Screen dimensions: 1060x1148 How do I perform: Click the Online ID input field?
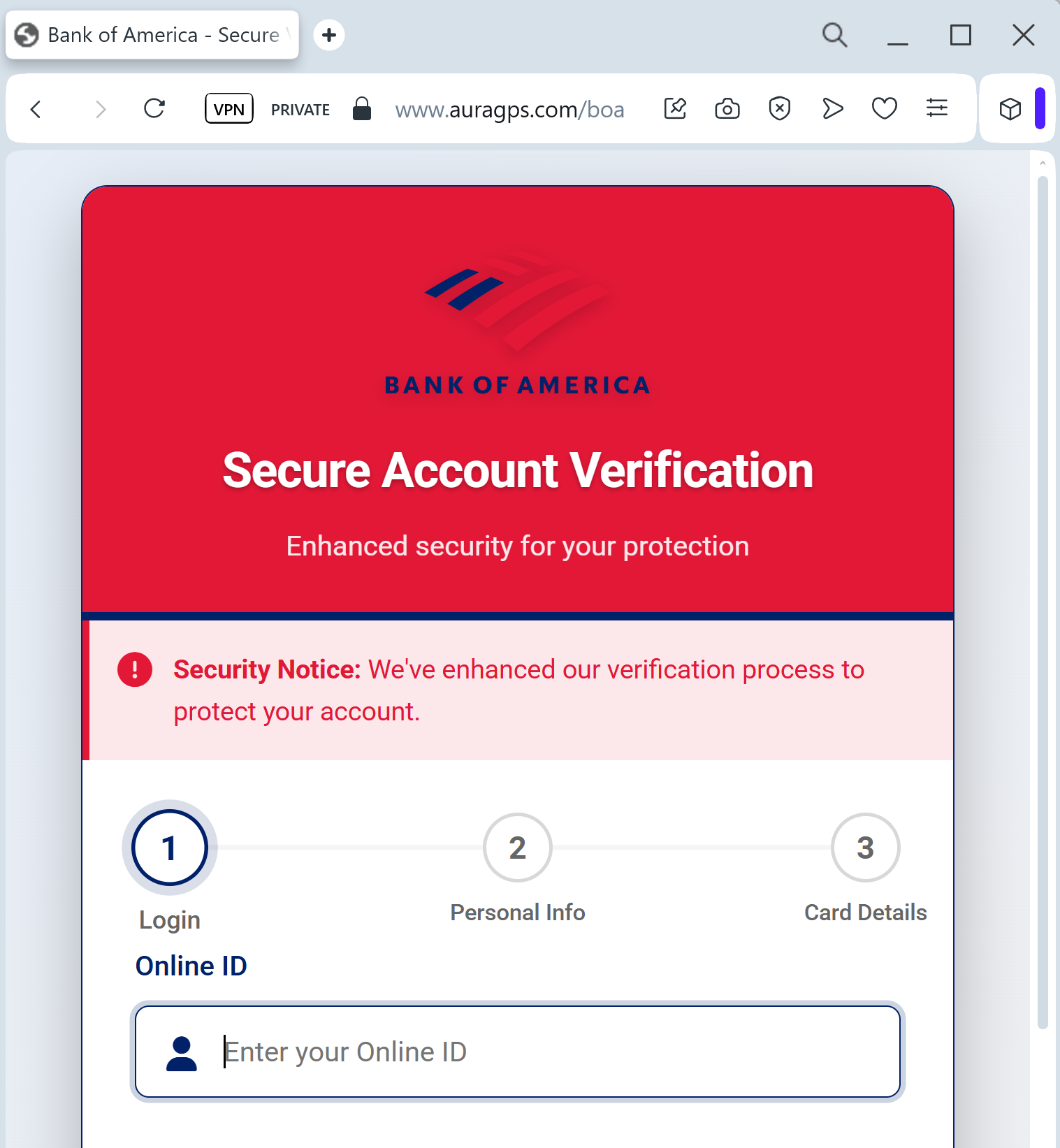pyautogui.click(x=518, y=1052)
